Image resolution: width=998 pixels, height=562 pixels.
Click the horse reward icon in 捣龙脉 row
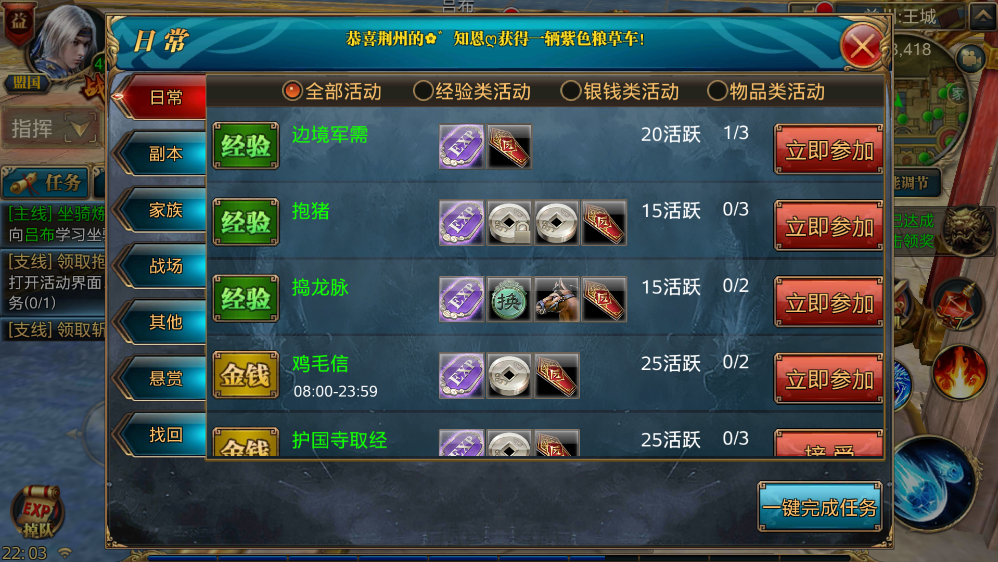point(557,299)
